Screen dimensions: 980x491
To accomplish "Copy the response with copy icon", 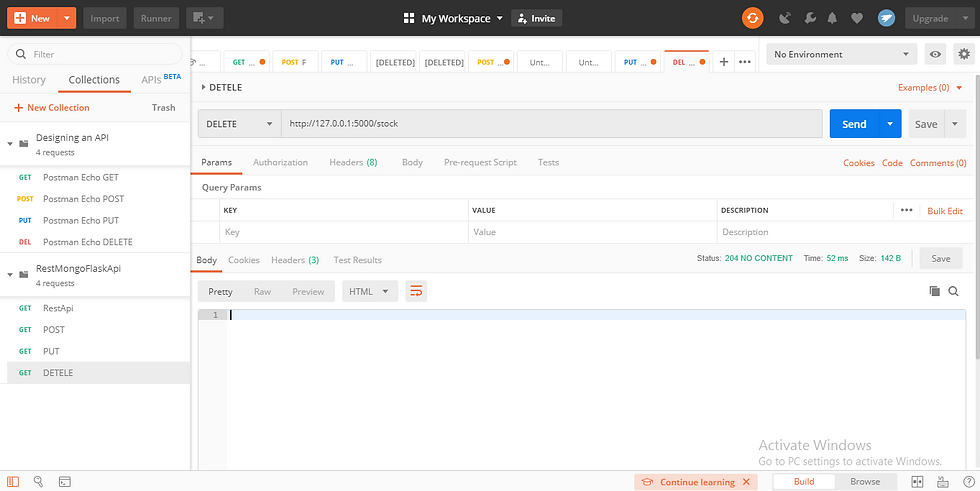I will [x=934, y=291].
